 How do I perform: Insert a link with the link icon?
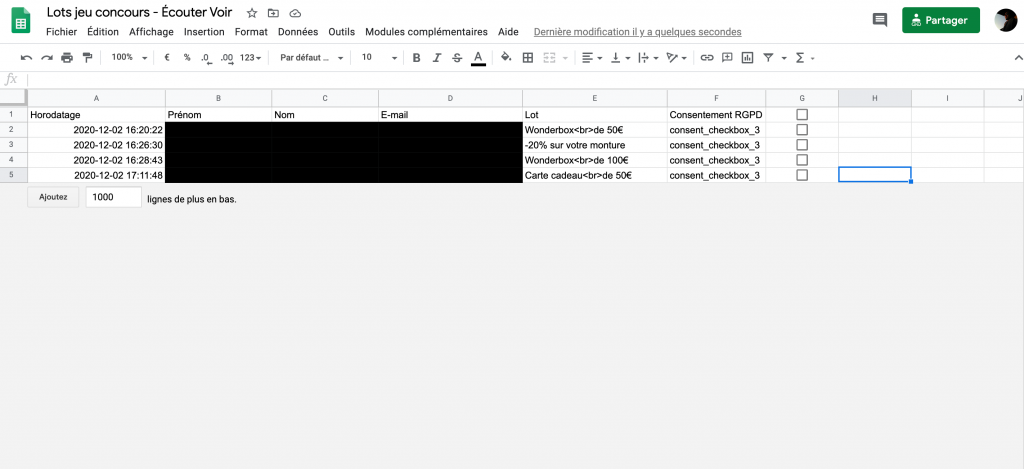point(707,58)
